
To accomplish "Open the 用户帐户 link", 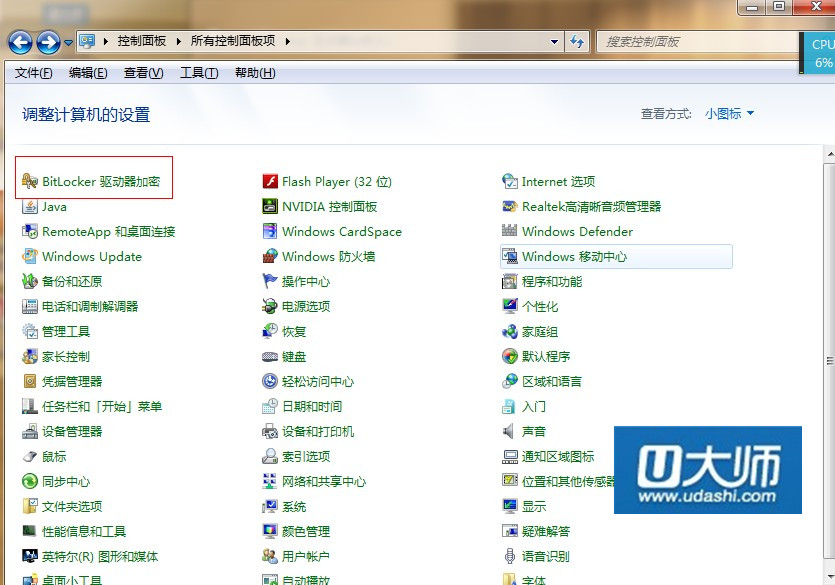I will (306, 557).
